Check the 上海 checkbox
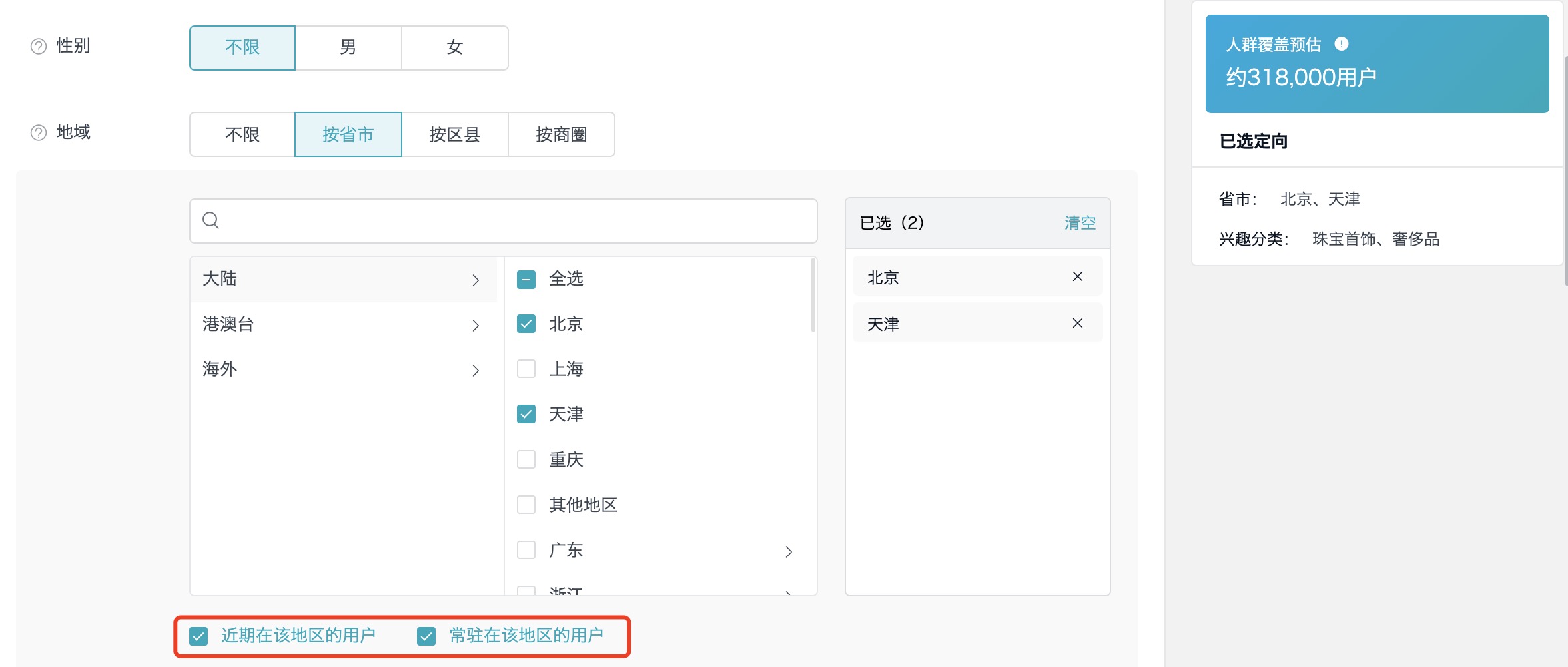 (x=526, y=369)
